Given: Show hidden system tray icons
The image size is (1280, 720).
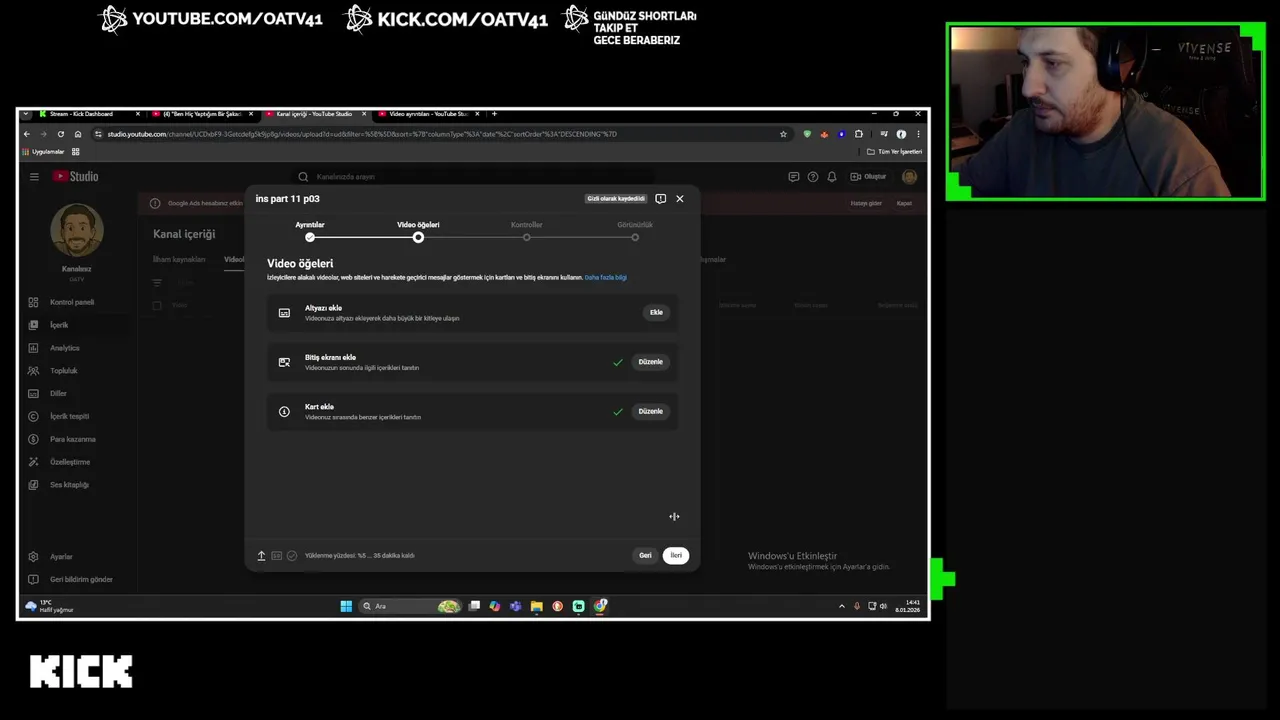Looking at the screenshot, I should [x=841, y=606].
